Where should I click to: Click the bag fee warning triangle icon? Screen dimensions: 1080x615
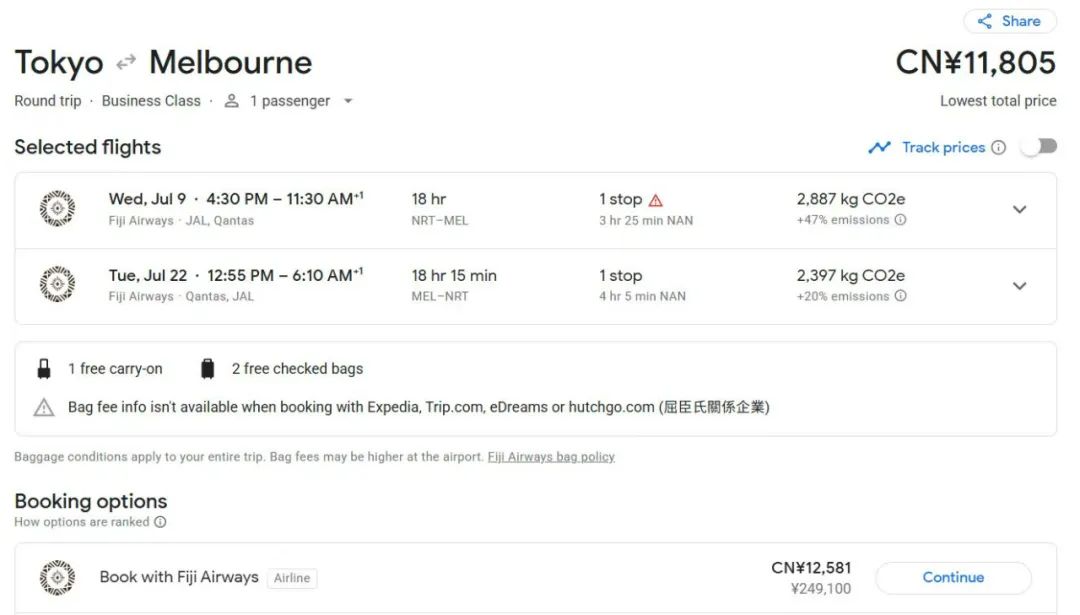click(x=44, y=408)
